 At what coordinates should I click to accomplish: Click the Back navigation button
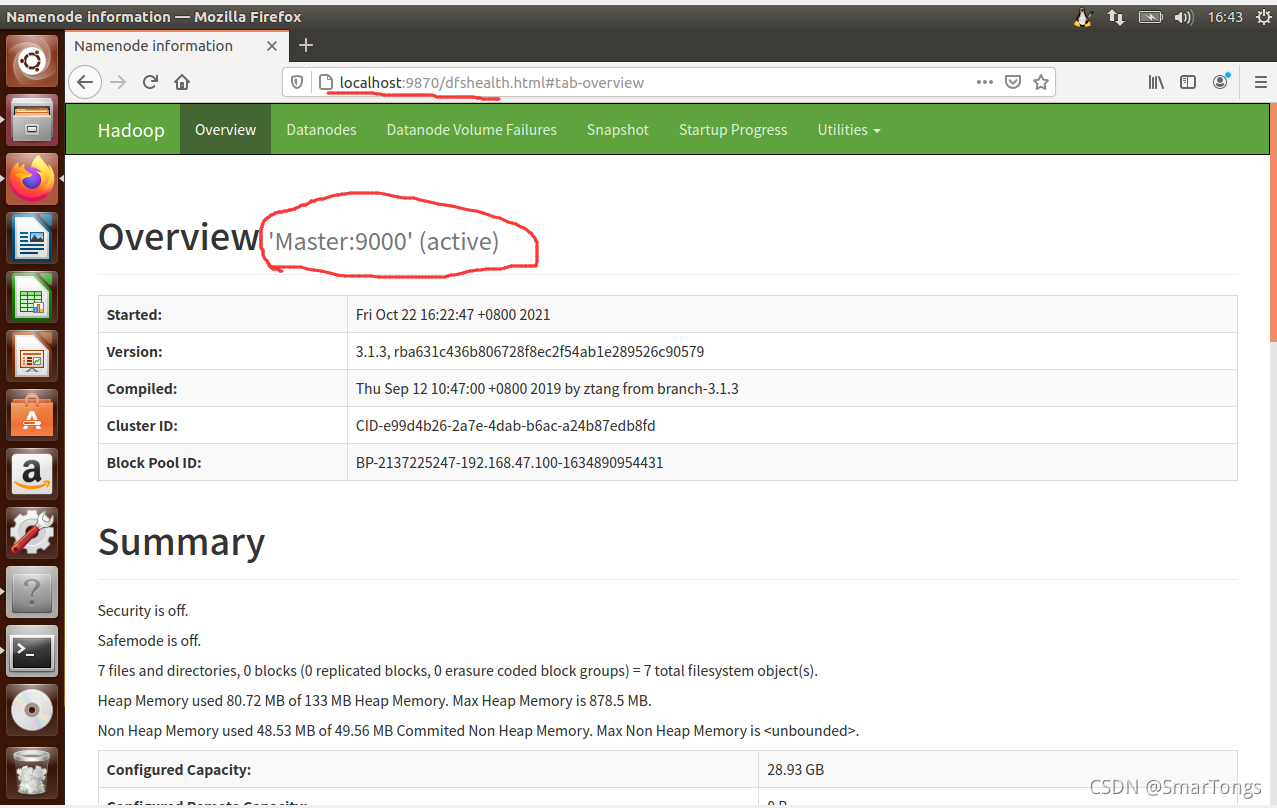pyautogui.click(x=84, y=82)
